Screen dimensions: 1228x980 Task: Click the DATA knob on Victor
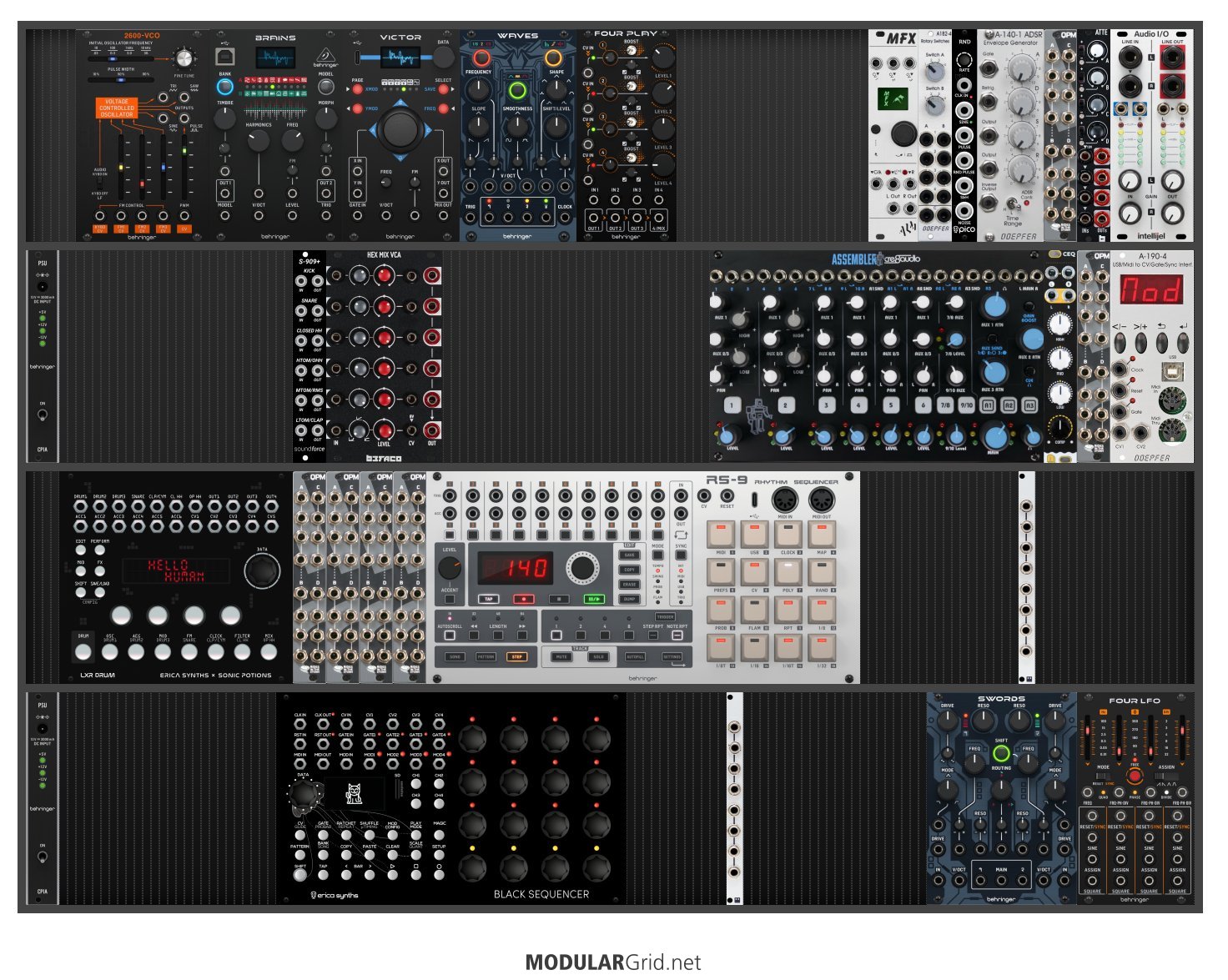[443, 58]
